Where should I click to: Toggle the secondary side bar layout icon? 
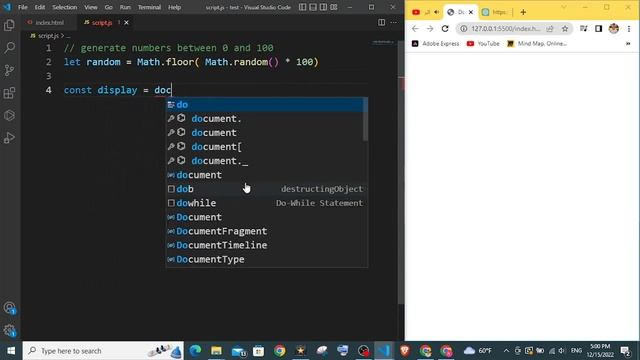tap(323, 7)
